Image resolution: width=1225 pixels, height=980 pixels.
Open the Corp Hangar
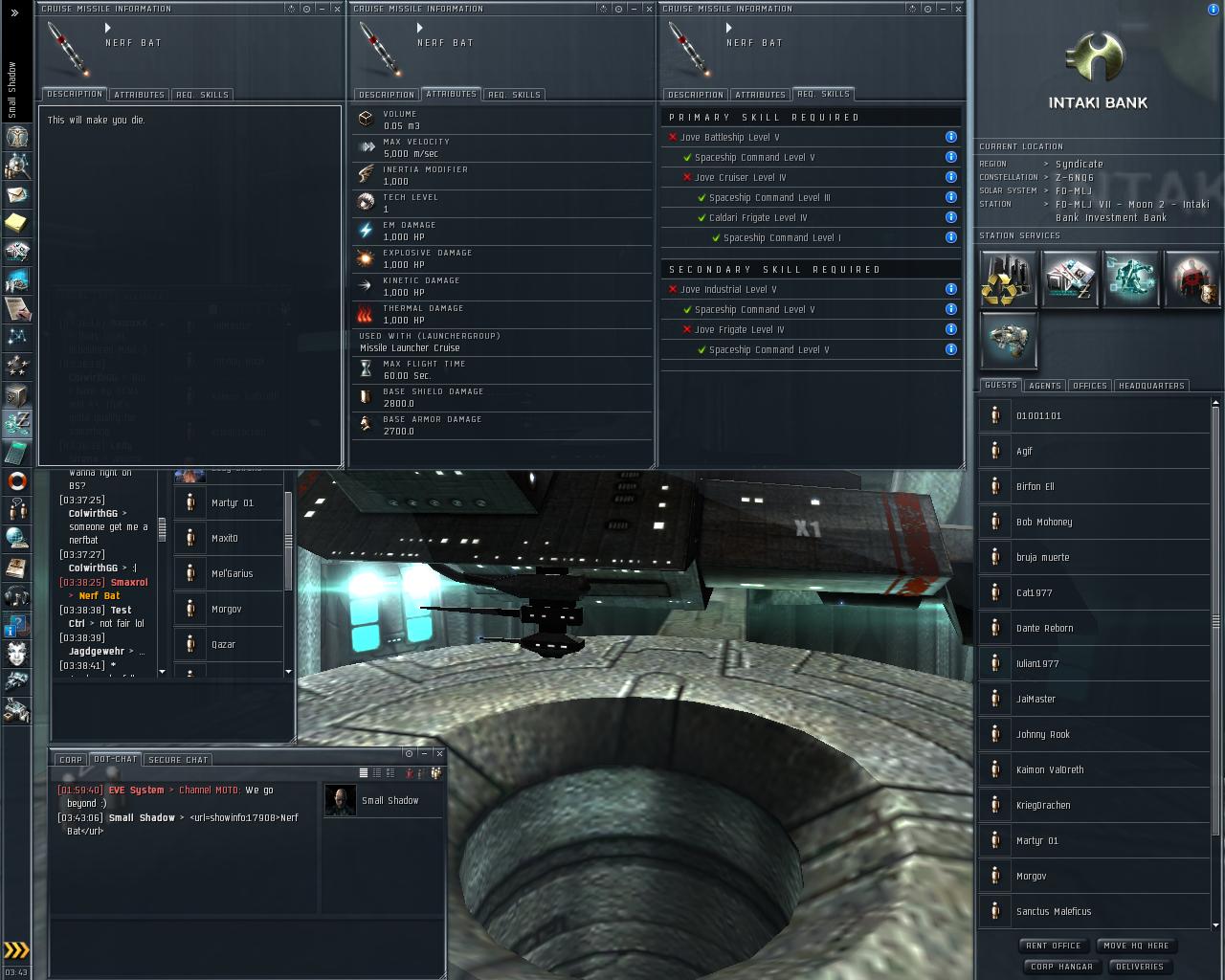click(x=1061, y=967)
